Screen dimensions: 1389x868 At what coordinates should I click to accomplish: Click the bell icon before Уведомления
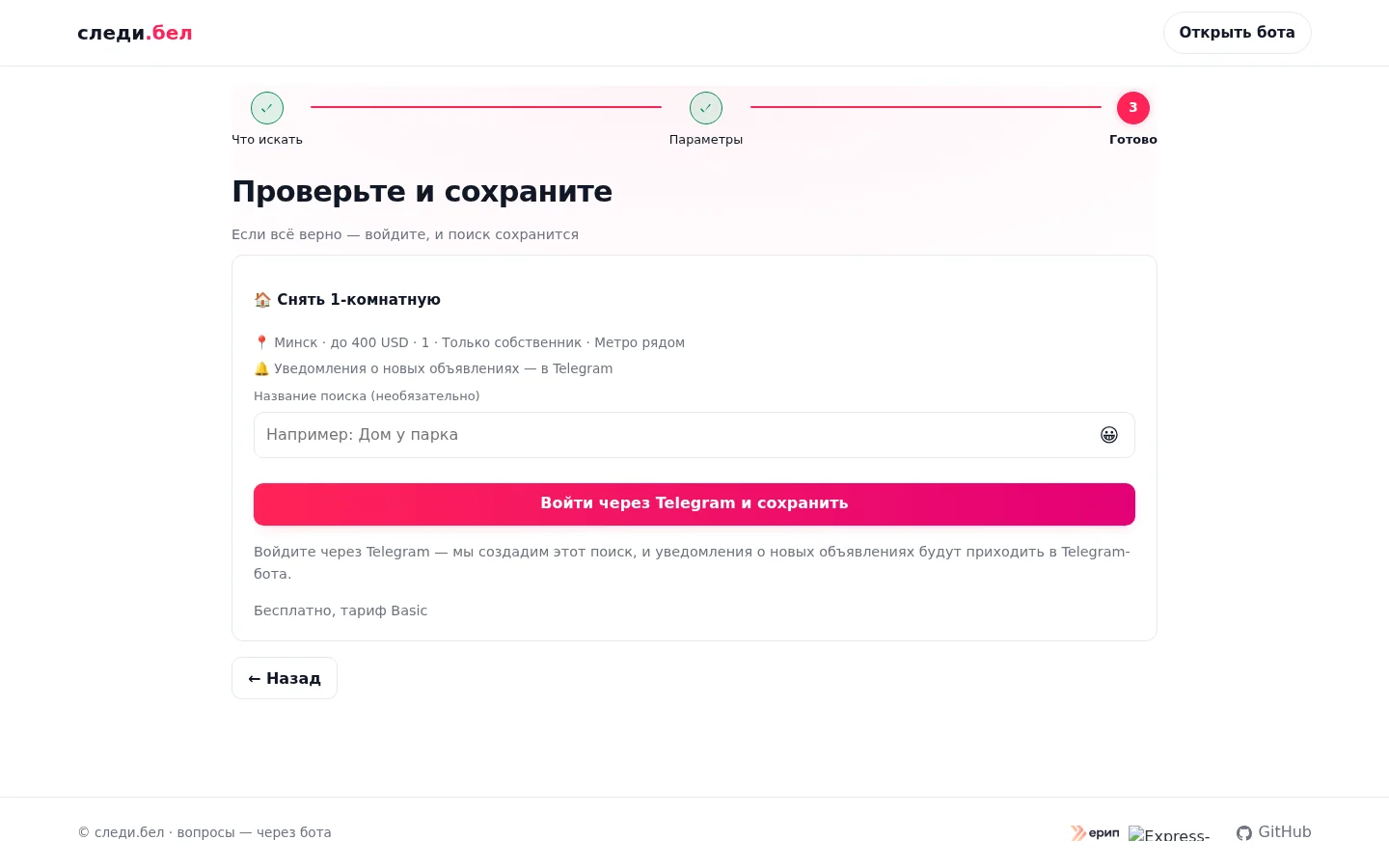(x=261, y=368)
